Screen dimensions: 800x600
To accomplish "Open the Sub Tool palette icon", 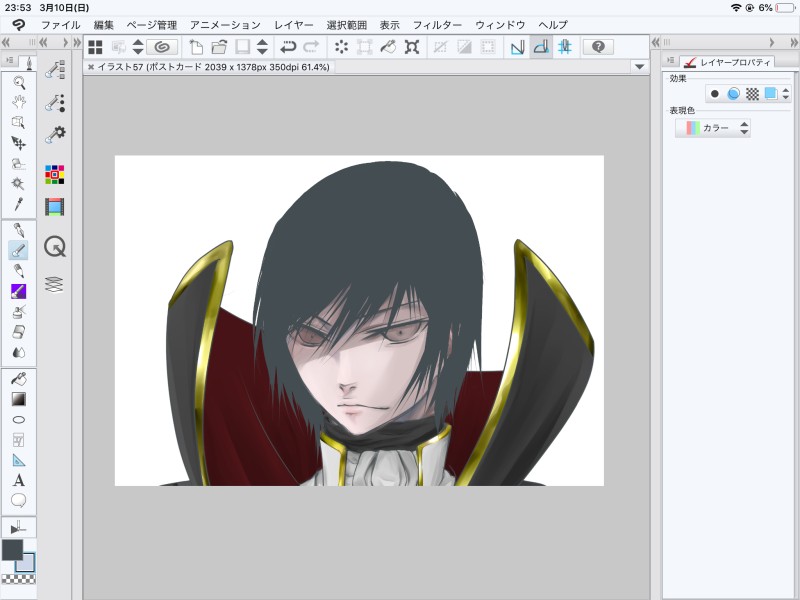I will point(55,70).
